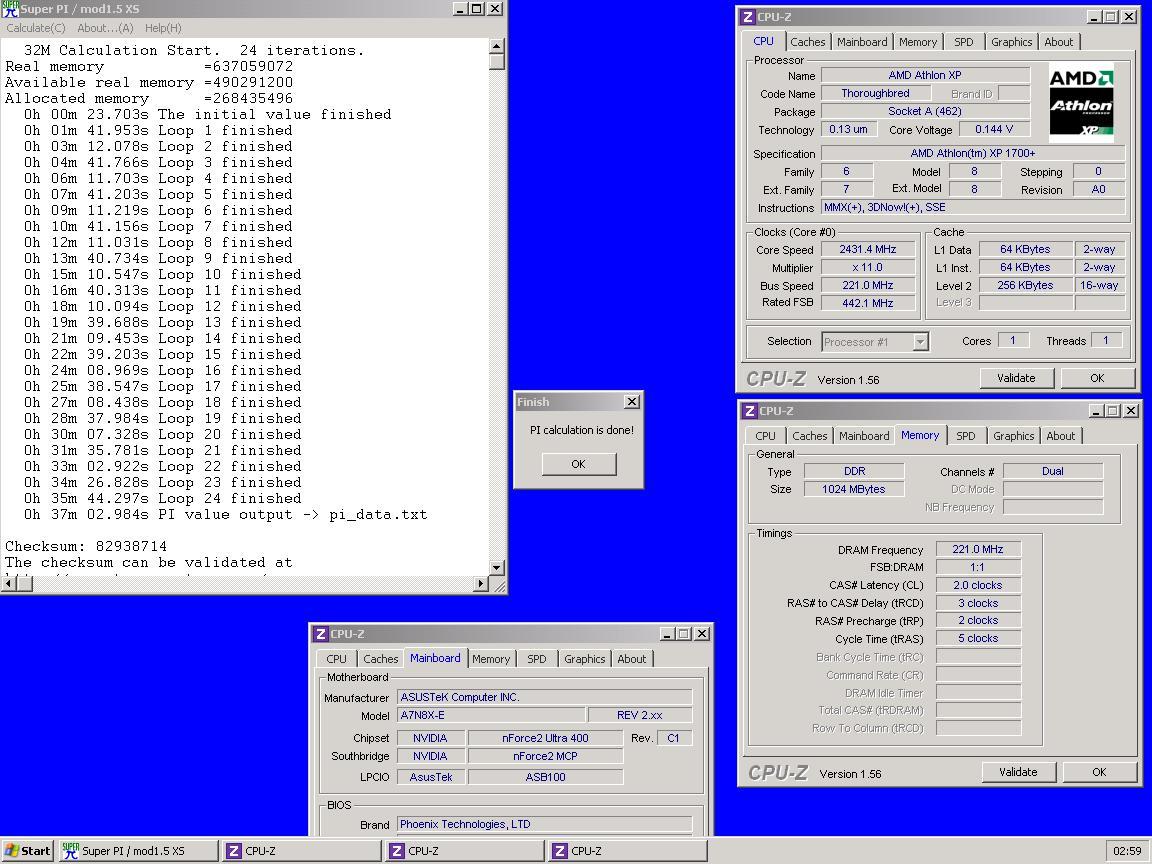The image size is (1152, 864).
Task: Click BIOS Brand Phoenix Technologies, LTD field
Action: (x=544, y=824)
